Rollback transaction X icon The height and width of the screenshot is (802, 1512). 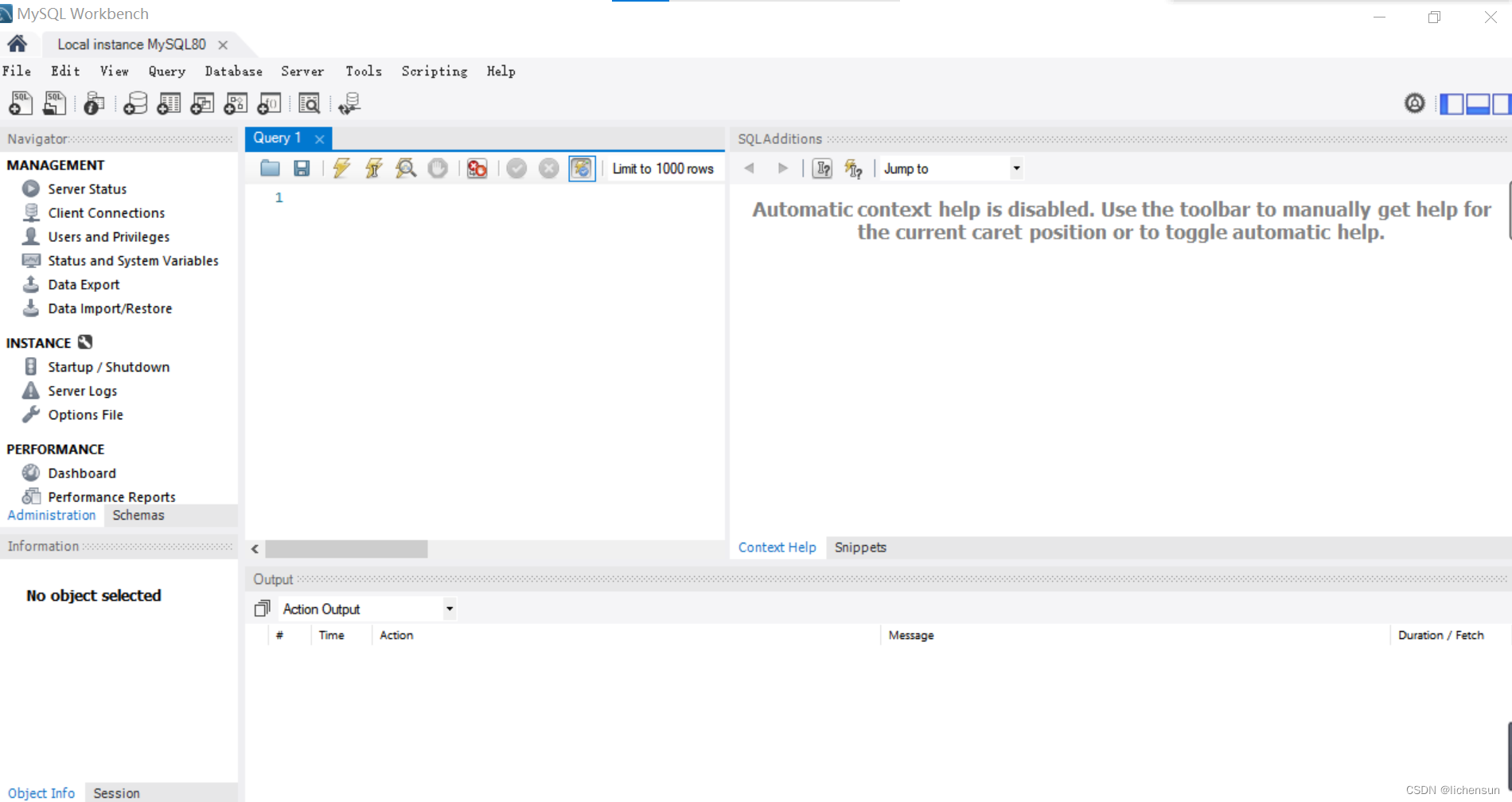(x=548, y=168)
